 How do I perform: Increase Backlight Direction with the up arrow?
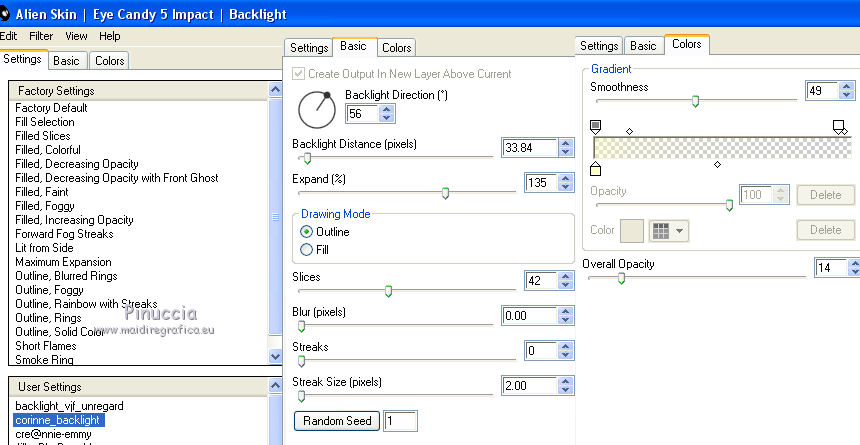coord(387,110)
